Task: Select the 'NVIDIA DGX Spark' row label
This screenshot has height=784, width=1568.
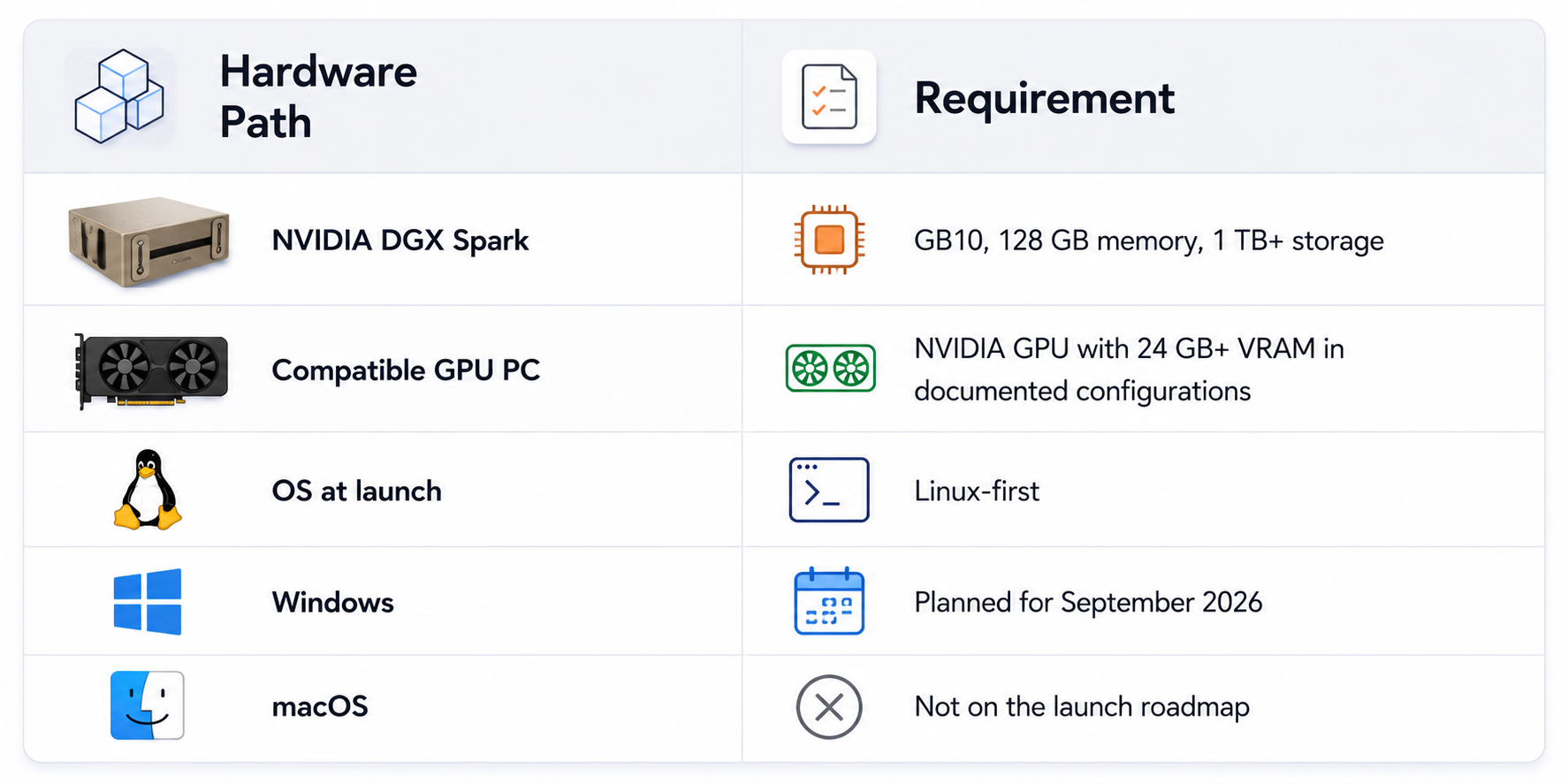Action: coord(400,240)
